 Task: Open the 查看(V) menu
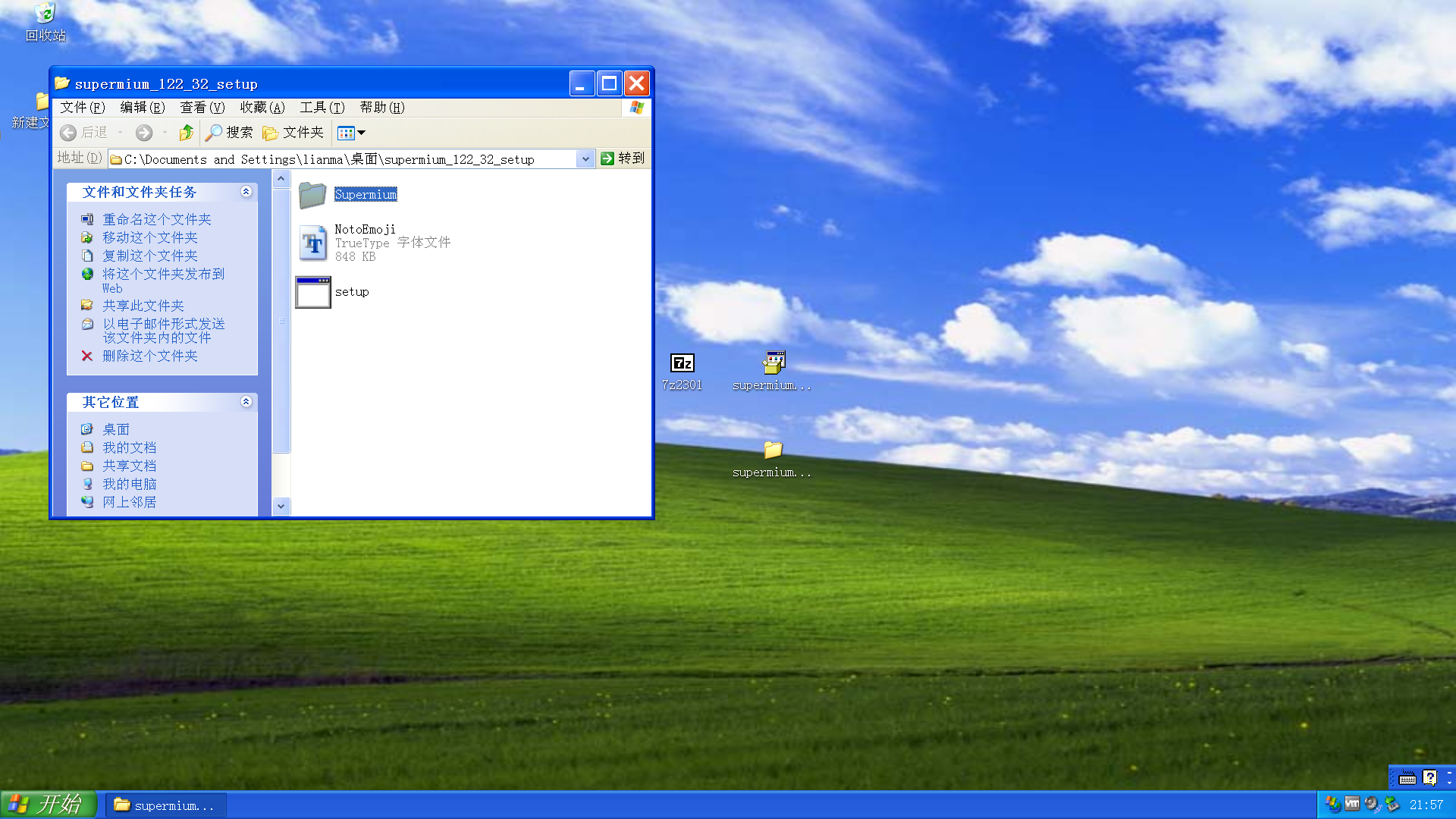[202, 108]
